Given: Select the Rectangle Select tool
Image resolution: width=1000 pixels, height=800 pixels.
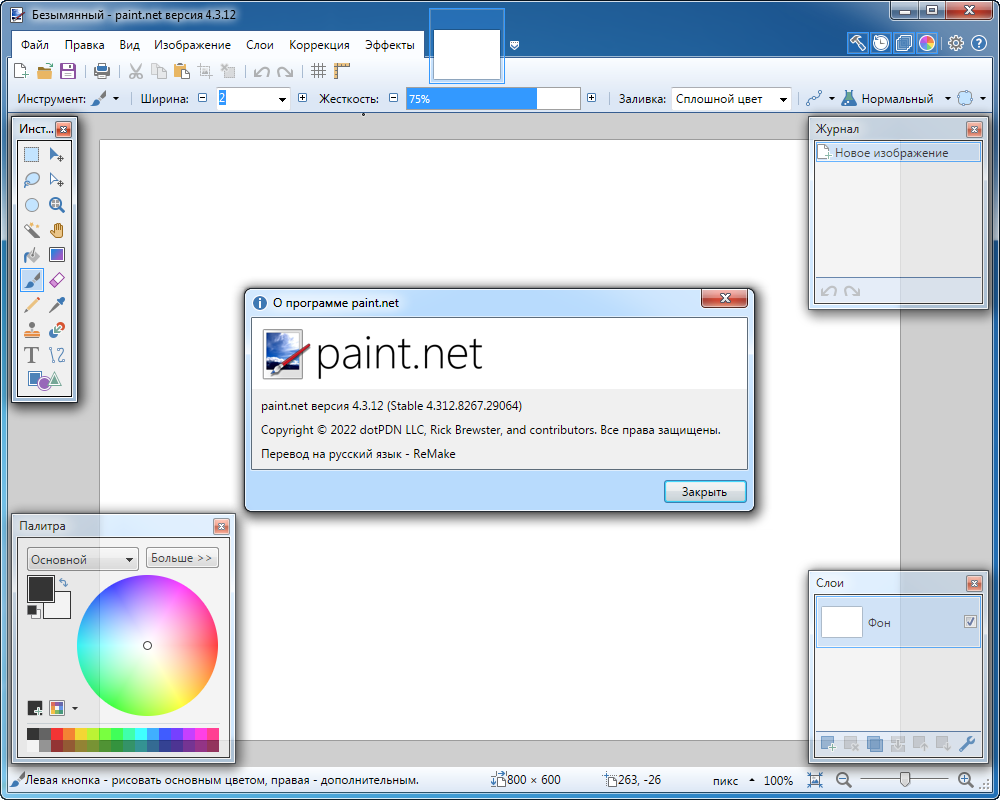Looking at the screenshot, I should [x=32, y=155].
